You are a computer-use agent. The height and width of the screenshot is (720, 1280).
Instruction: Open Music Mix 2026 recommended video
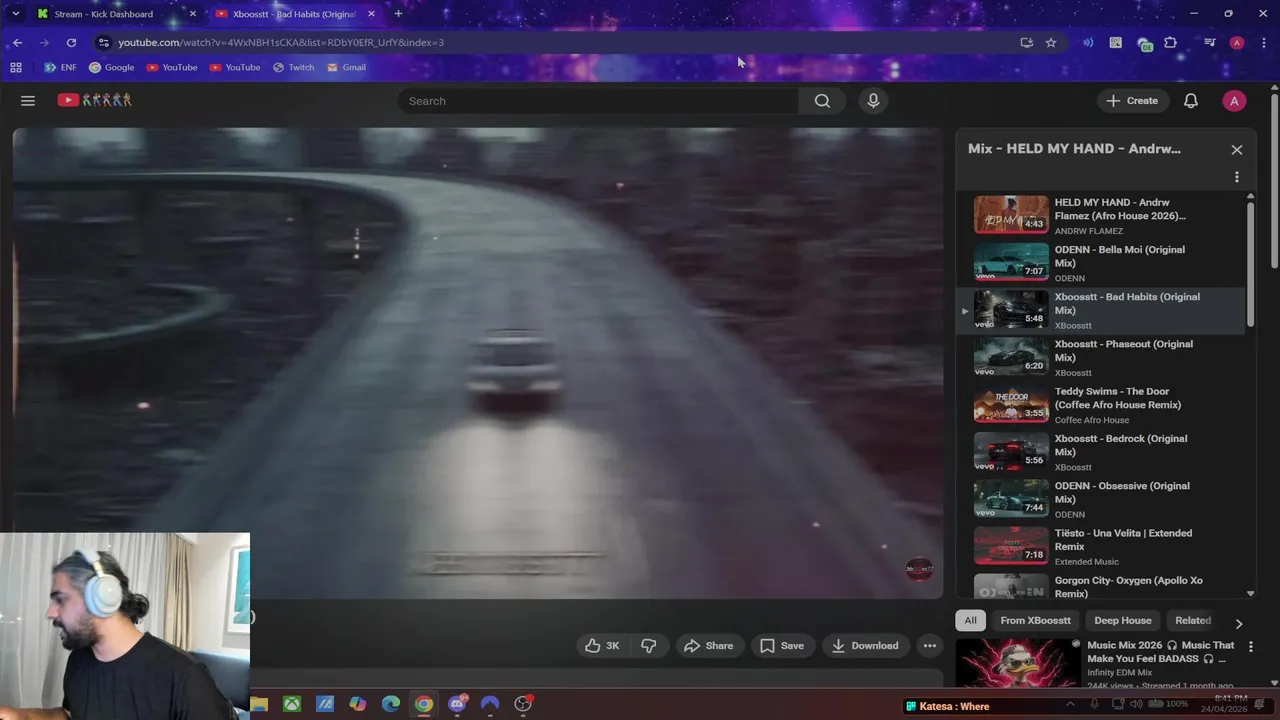(x=1017, y=663)
